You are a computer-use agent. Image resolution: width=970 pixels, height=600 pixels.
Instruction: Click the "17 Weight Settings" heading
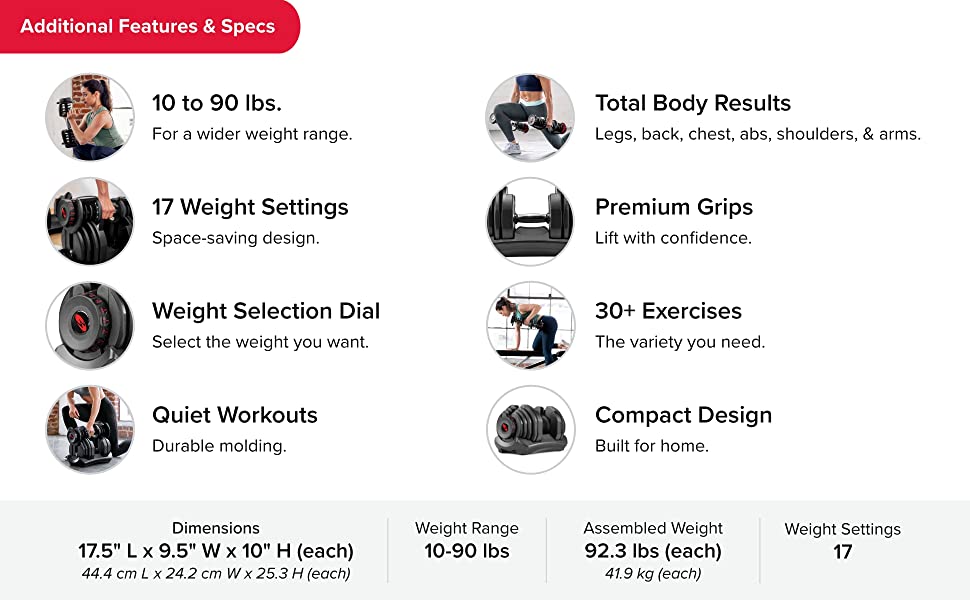(250, 207)
